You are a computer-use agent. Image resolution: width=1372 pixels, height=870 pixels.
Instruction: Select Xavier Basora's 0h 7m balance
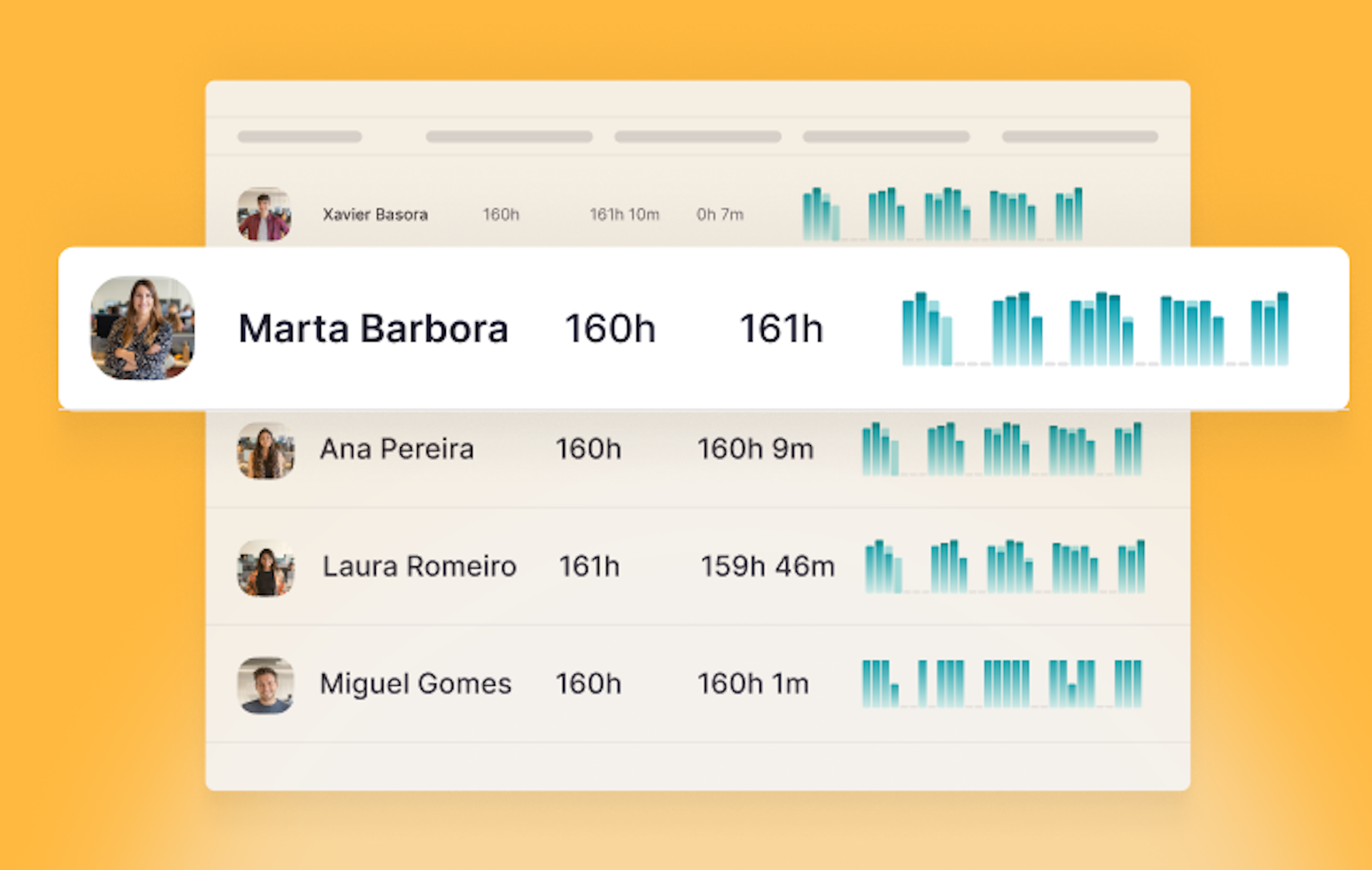click(x=720, y=214)
